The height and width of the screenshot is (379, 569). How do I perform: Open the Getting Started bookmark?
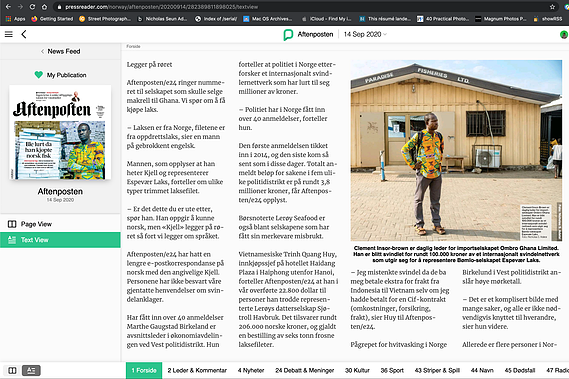point(52,19)
